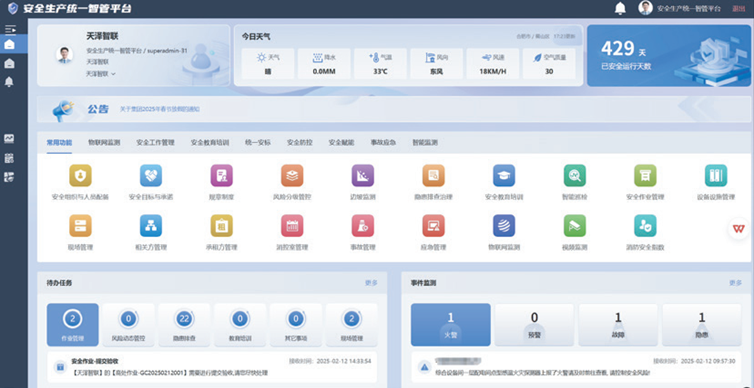Switch to the 安全教育培训 tab
The height and width of the screenshot is (388, 754).
tap(210, 143)
